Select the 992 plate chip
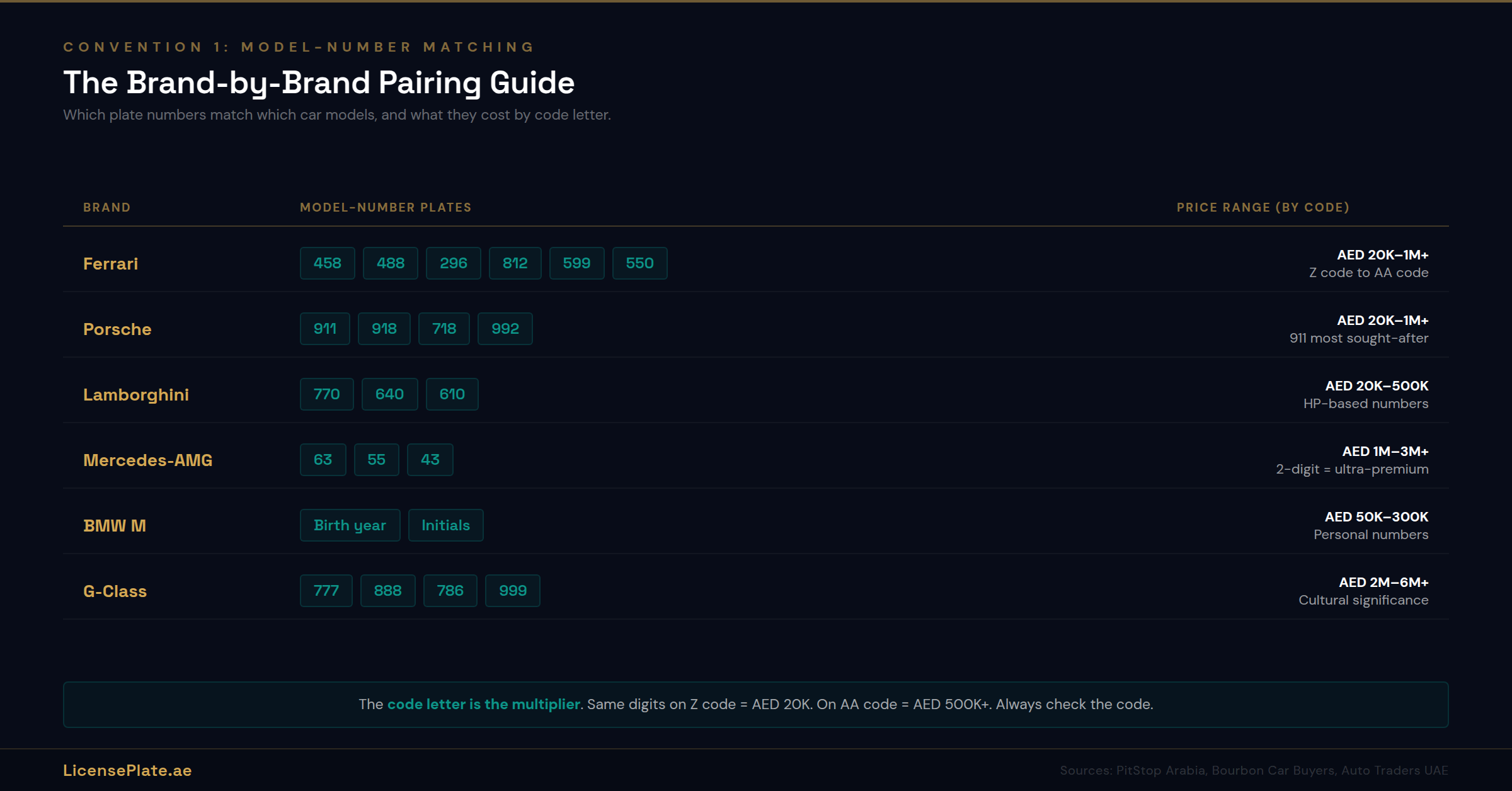The image size is (1512, 791). coord(505,328)
